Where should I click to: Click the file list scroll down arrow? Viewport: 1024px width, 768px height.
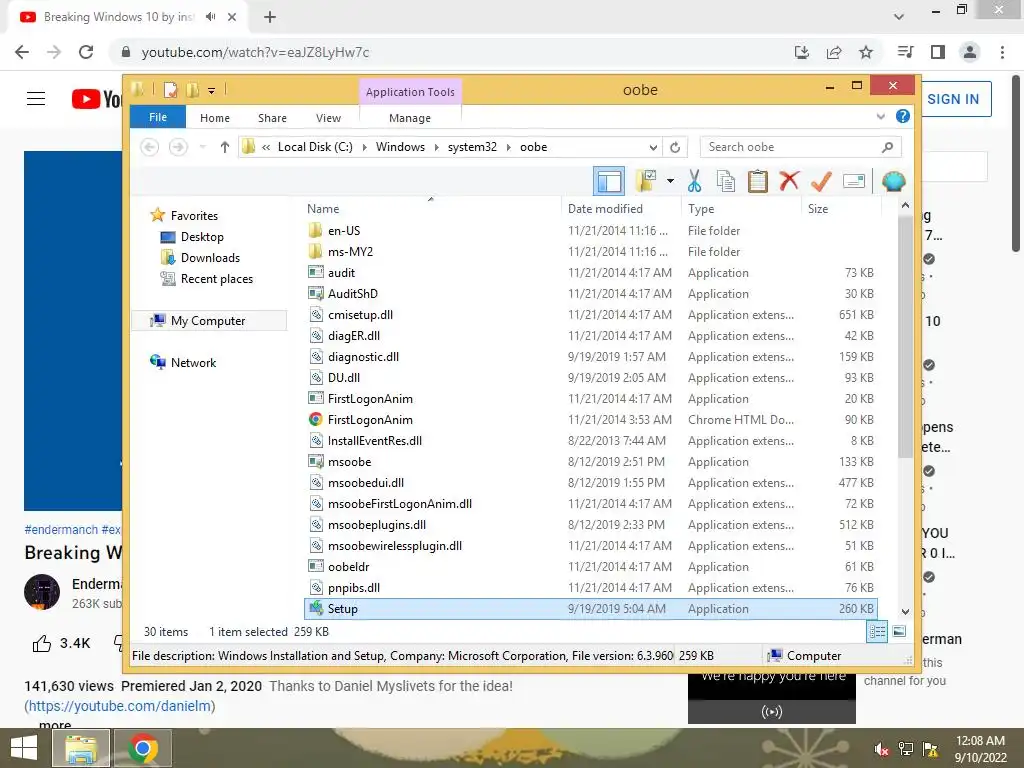(x=905, y=611)
